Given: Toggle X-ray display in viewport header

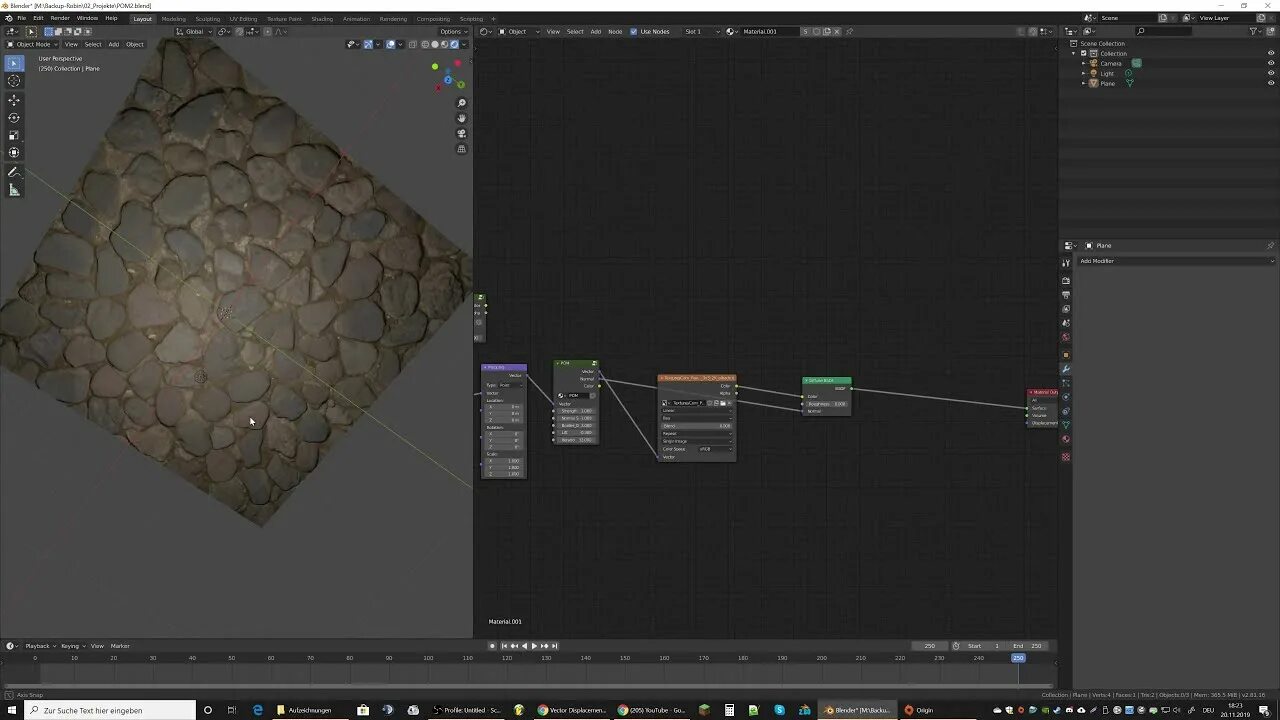Looking at the screenshot, I should 412,44.
